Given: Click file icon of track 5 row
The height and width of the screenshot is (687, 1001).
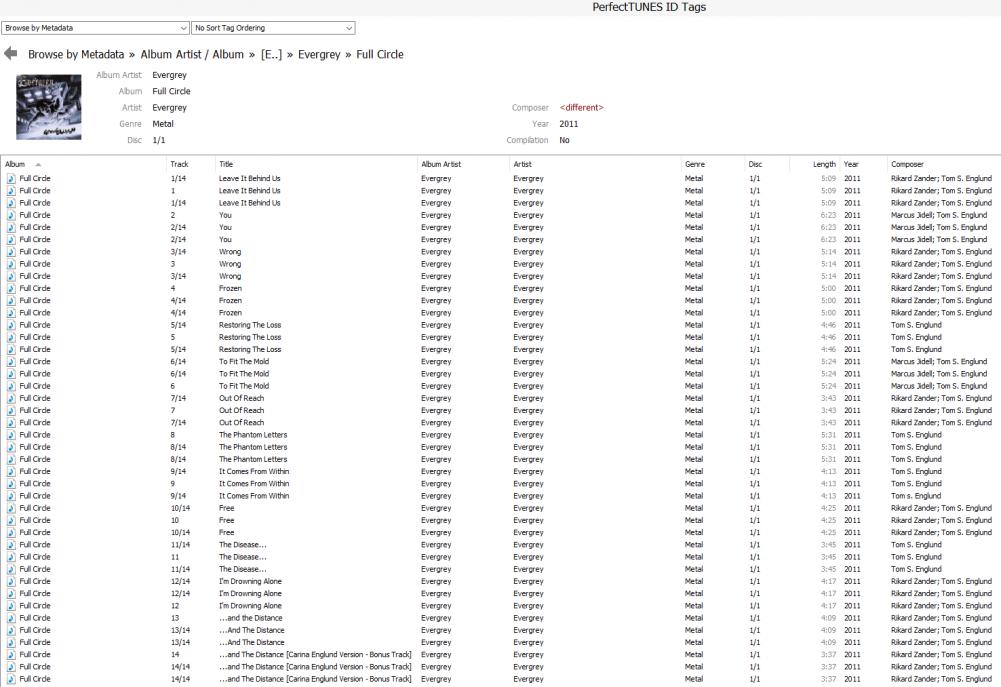Looking at the screenshot, I should pyautogui.click(x=11, y=337).
